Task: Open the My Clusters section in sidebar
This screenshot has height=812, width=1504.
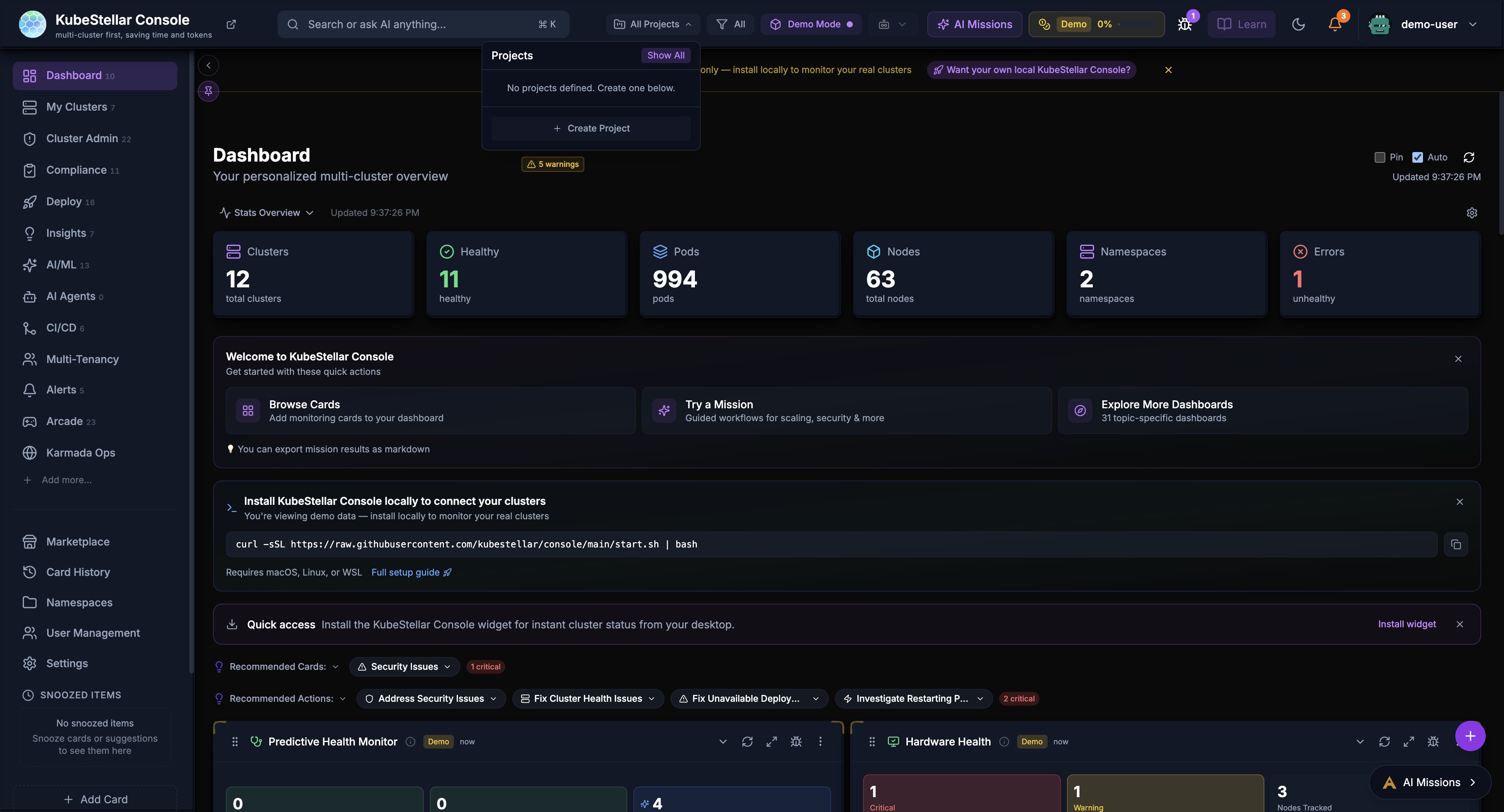Action: (x=79, y=107)
